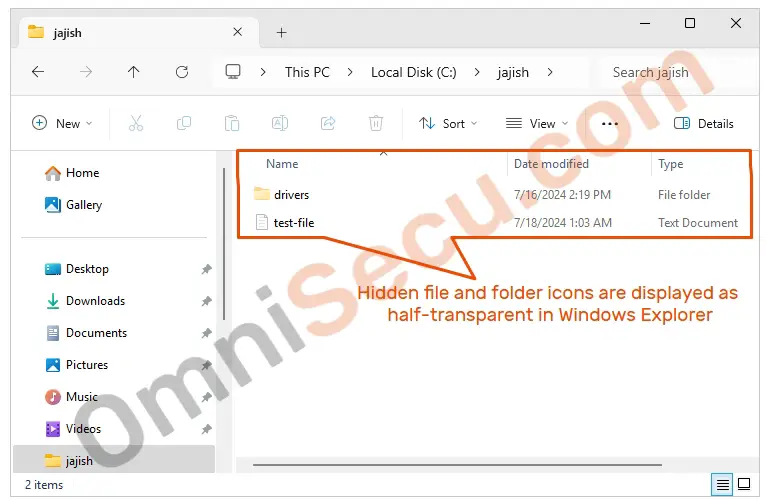
Task: Click the test-file document icon
Action: pos(262,223)
